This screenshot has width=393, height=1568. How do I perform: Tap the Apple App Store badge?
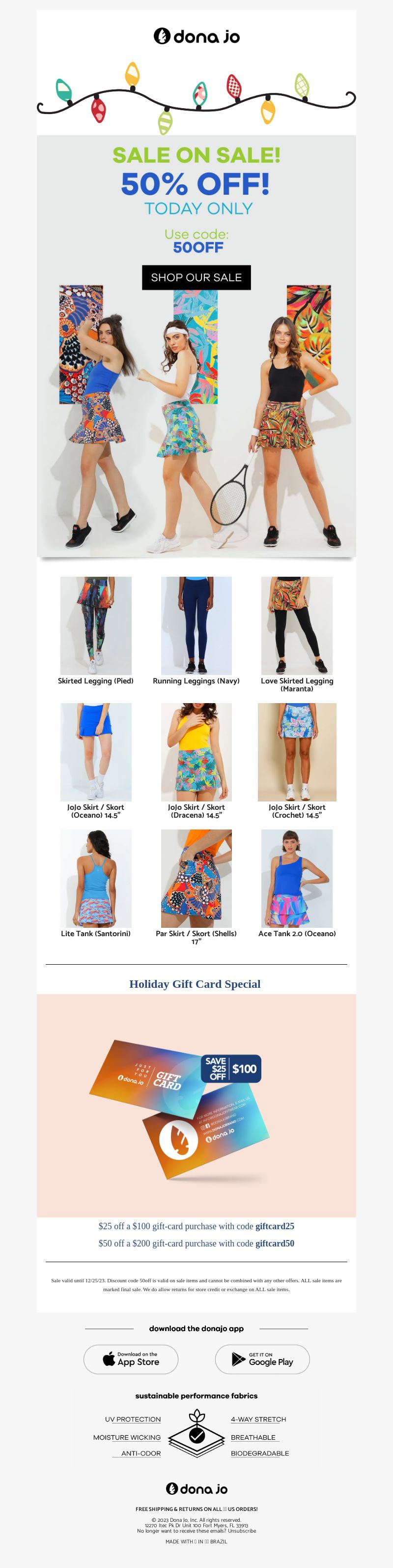131,1359
